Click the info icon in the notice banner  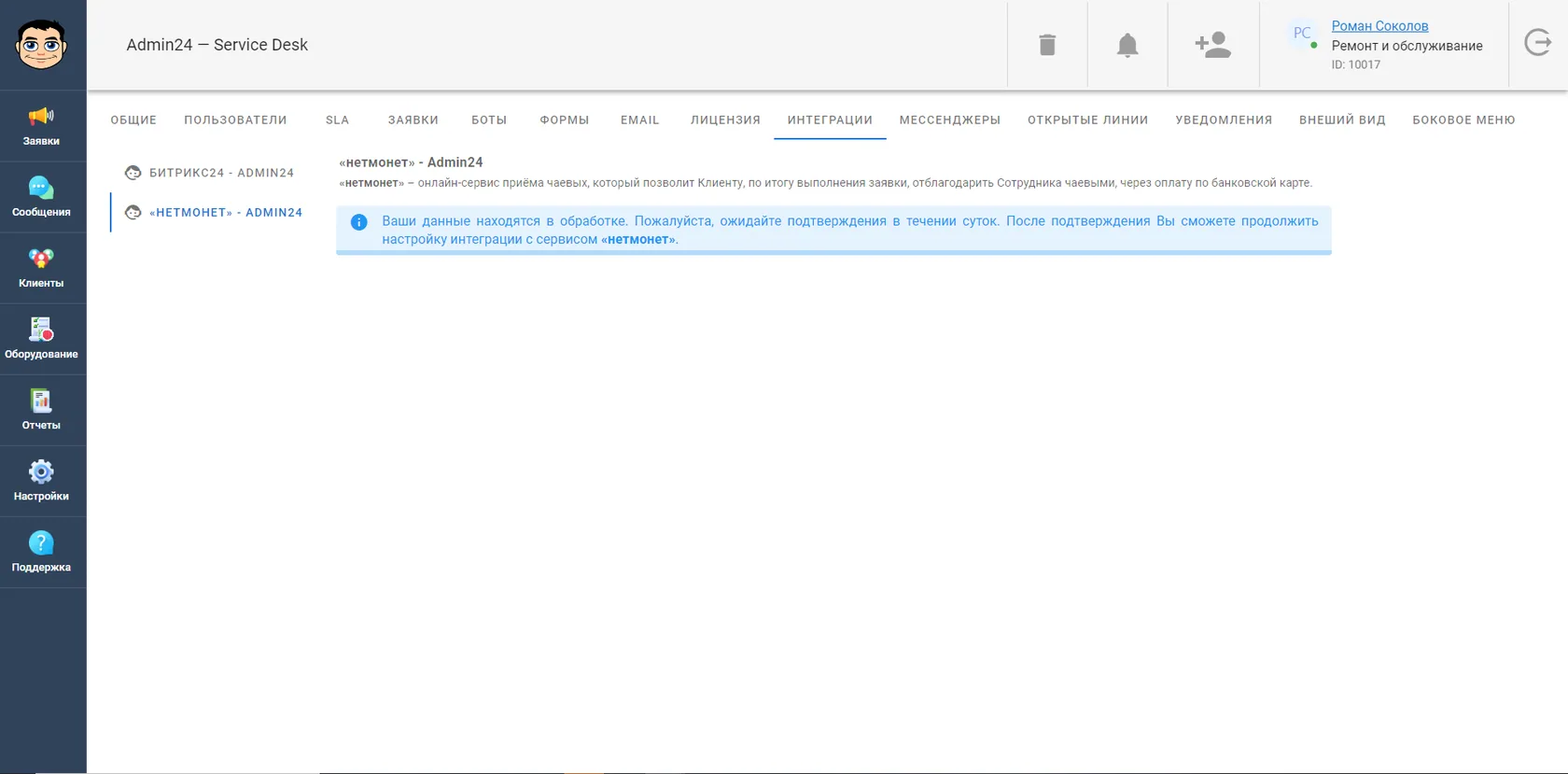[358, 222]
